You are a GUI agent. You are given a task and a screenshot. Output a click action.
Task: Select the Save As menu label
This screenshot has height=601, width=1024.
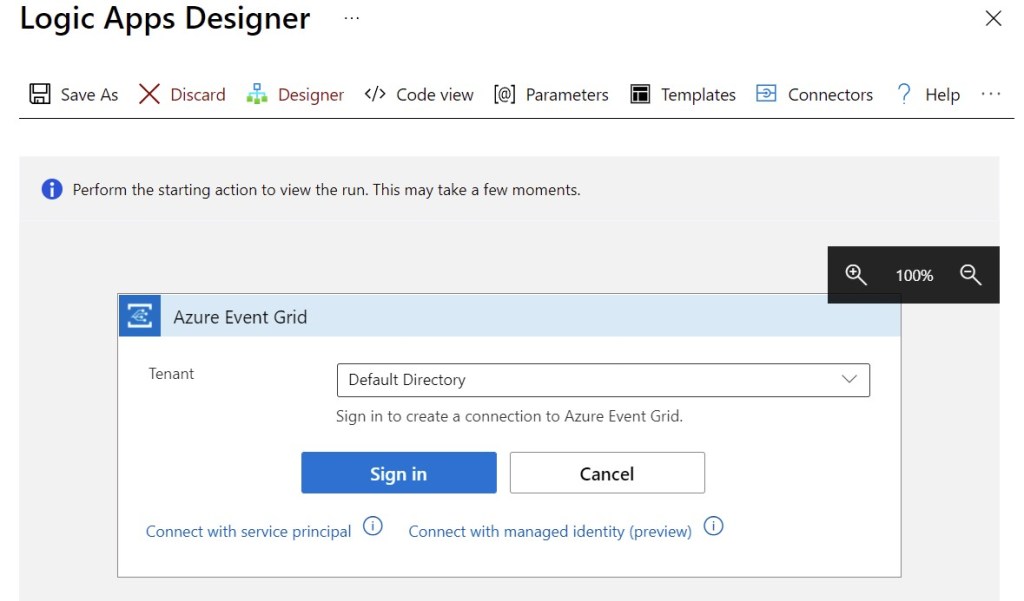[x=89, y=95]
